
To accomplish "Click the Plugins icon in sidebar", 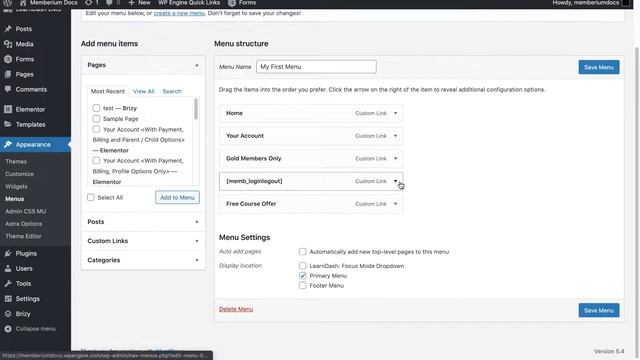I will click(8, 253).
